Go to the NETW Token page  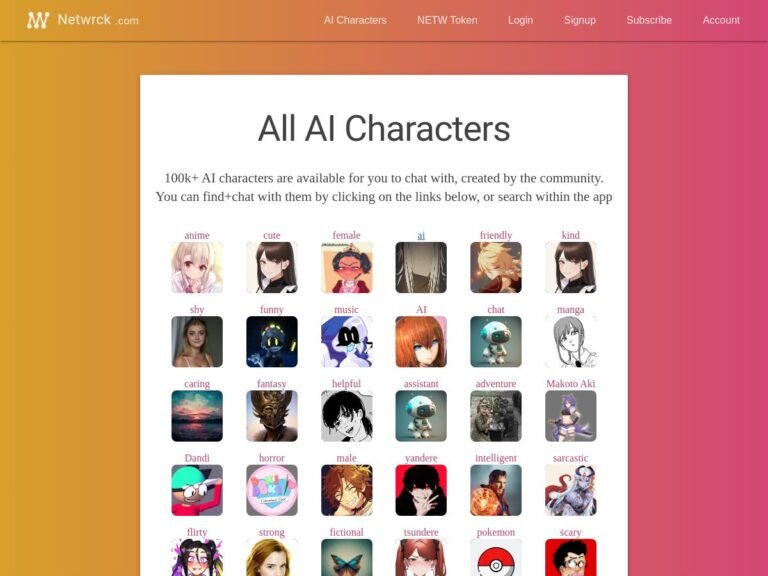[447, 20]
